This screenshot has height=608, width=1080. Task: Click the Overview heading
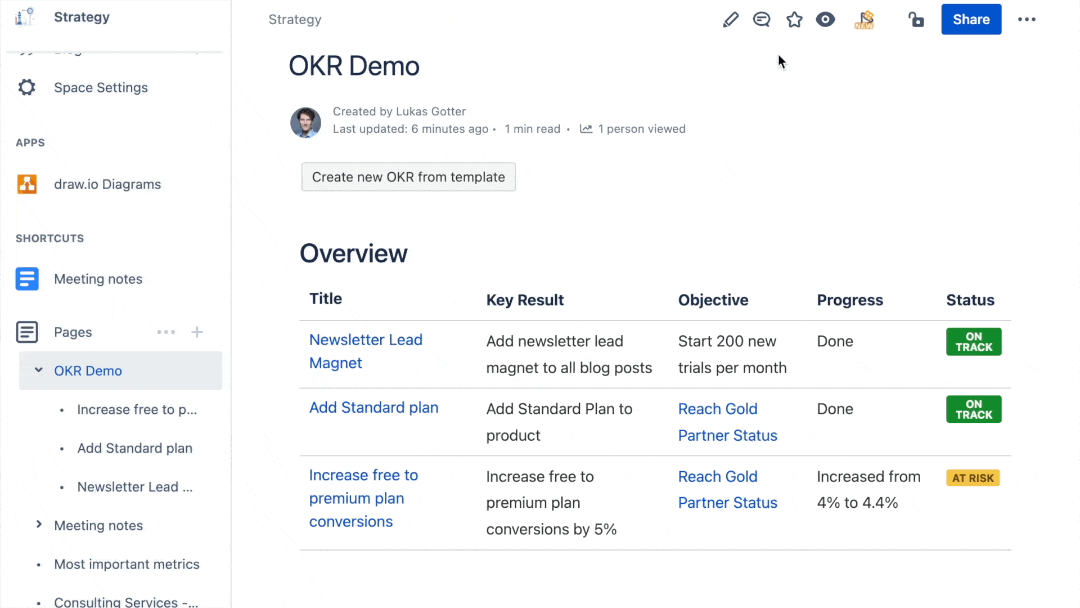pos(353,253)
